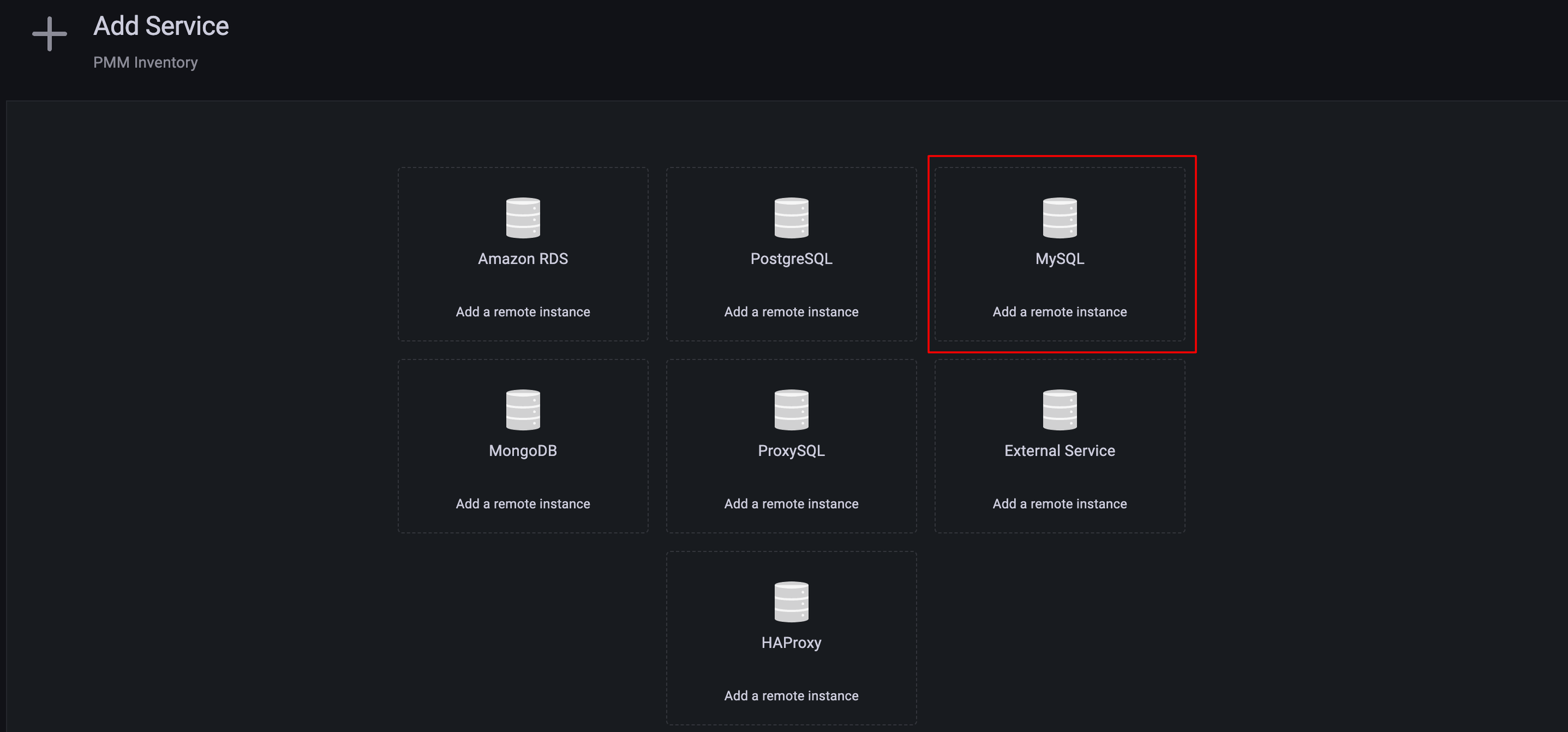
Task: Select the Amazon RDS title text
Action: click(523, 259)
